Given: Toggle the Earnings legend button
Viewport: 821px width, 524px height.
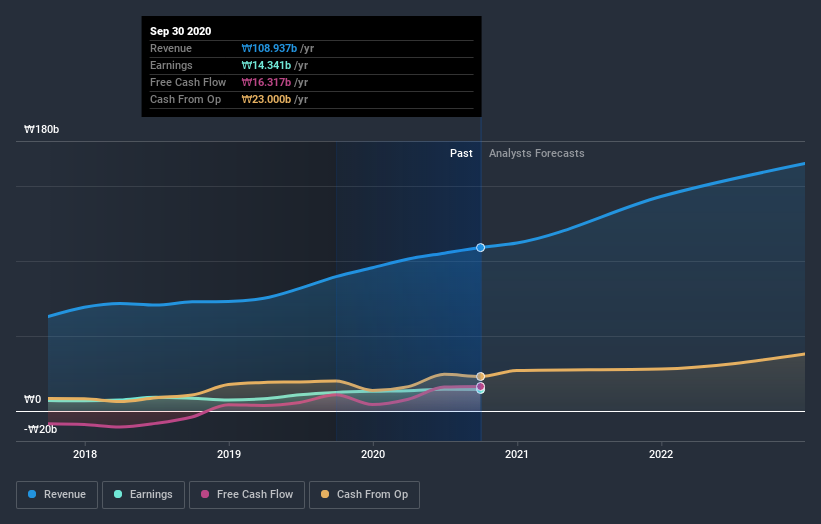Looking at the screenshot, I should 143,495.
